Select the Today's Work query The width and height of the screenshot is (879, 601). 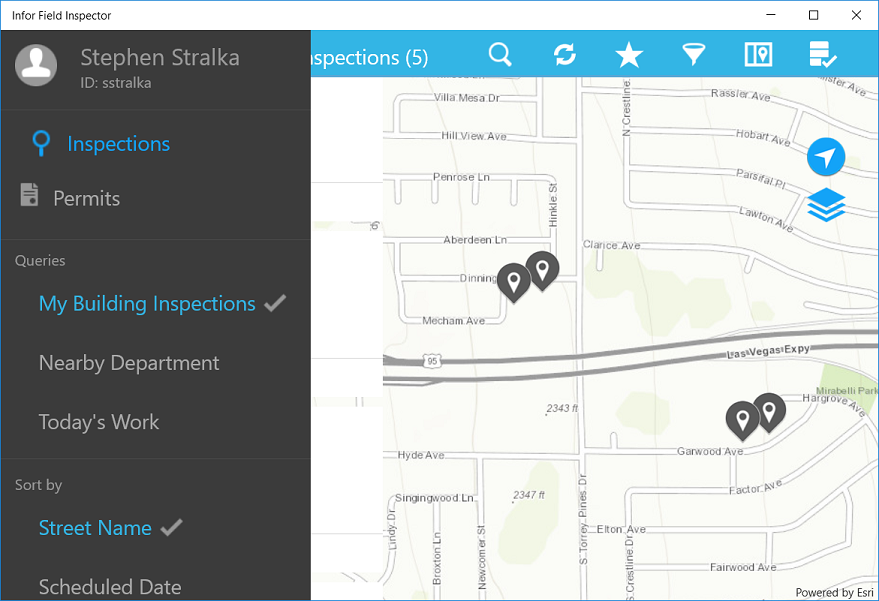click(98, 421)
